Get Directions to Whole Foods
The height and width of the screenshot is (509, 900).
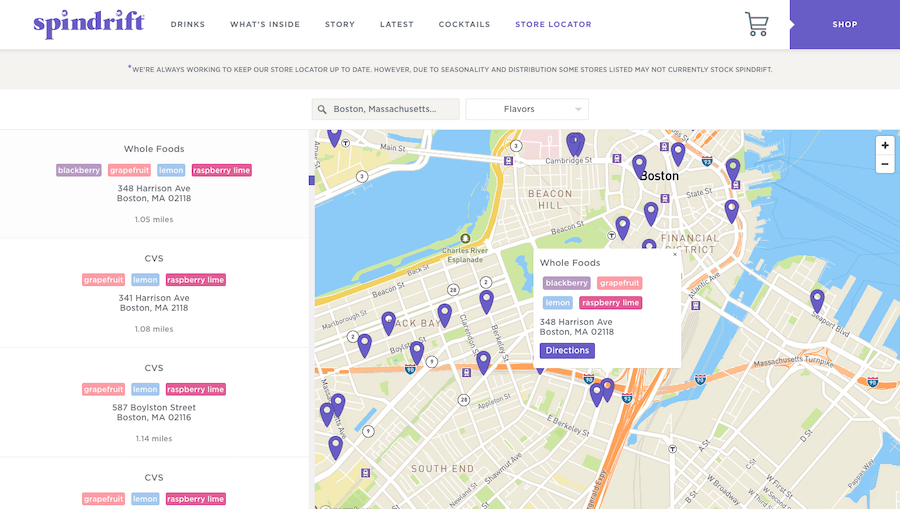pos(567,351)
